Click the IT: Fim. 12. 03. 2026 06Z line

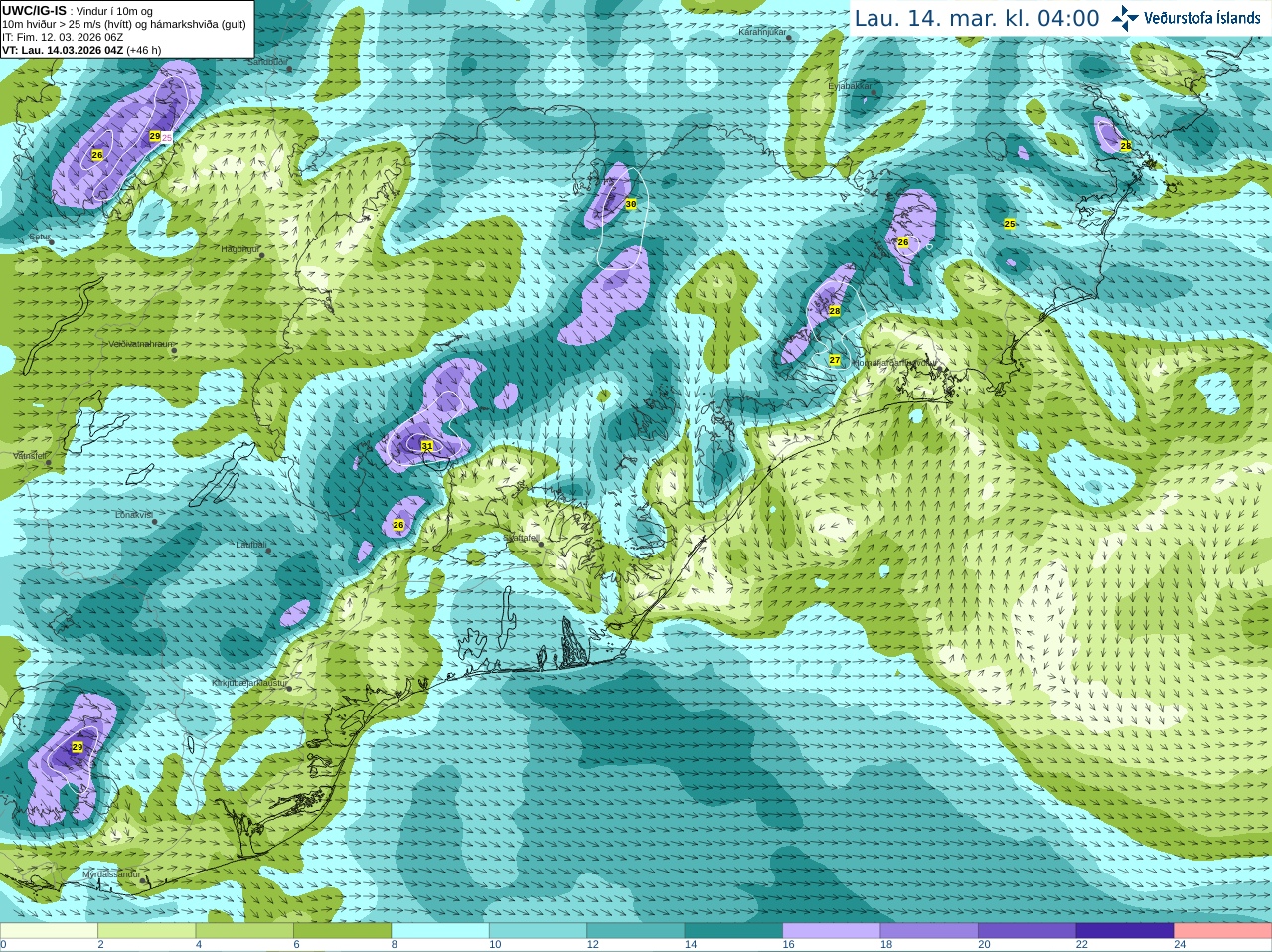(x=63, y=37)
